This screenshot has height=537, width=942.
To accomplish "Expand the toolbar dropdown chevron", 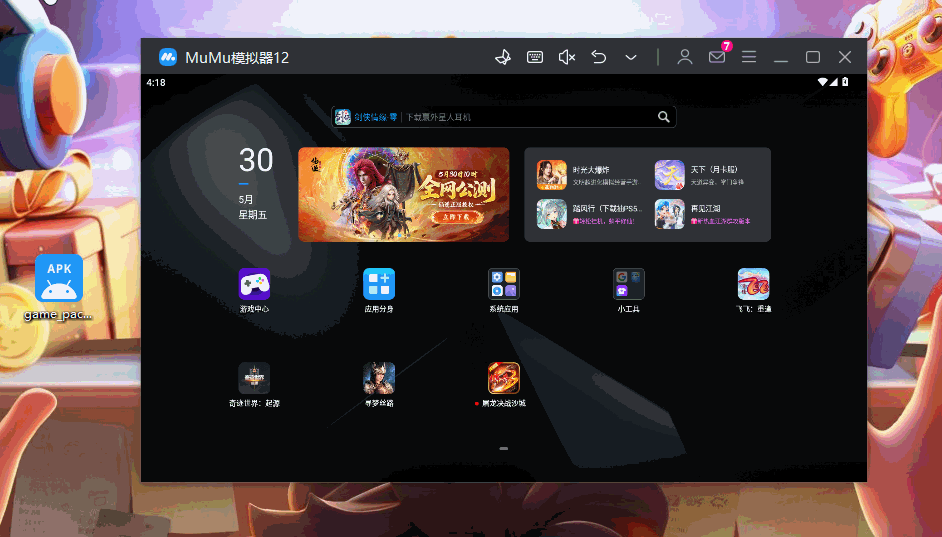I will point(631,58).
